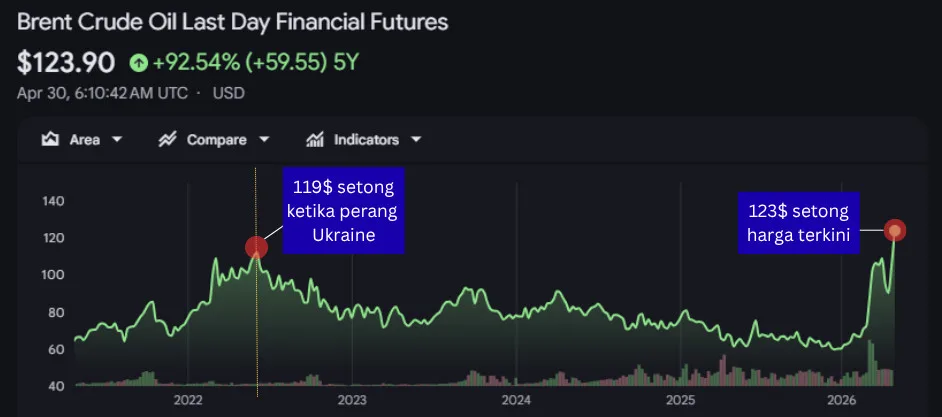The width and height of the screenshot is (942, 417).
Task: Click the Brent Crude Oil title
Action: click(x=232, y=21)
